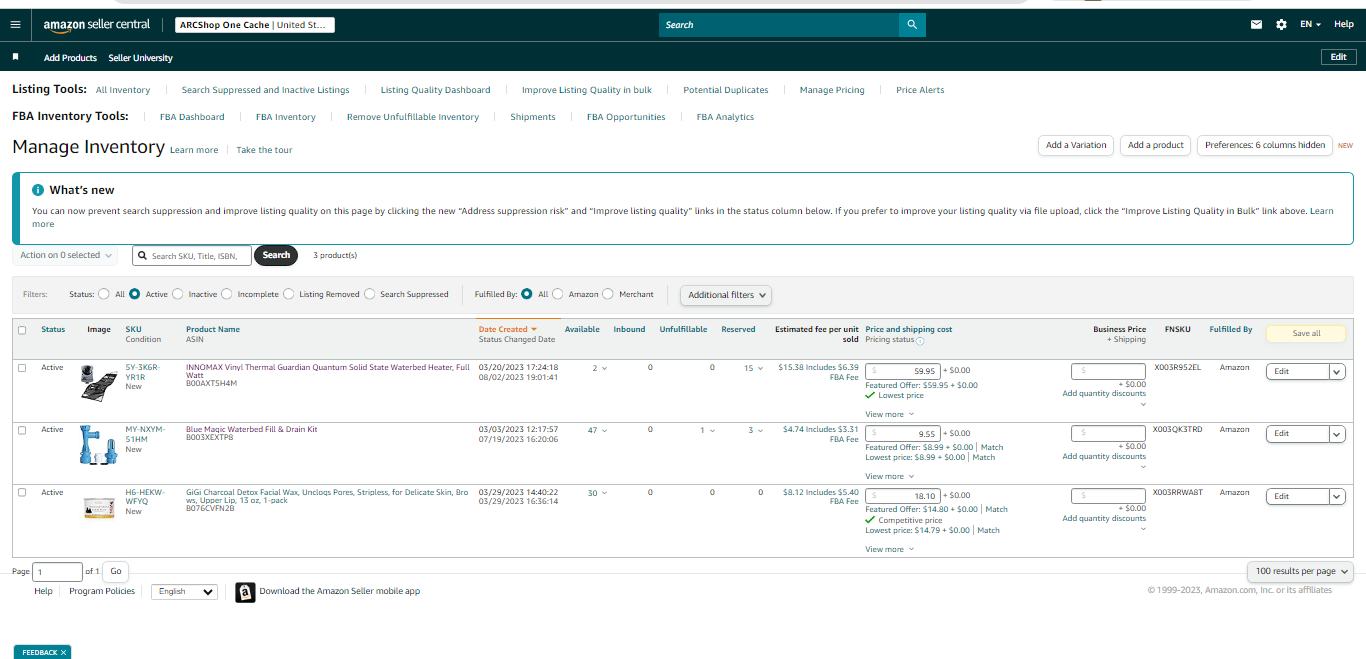
Task: Open FBA Analytics
Action: pyautogui.click(x=725, y=117)
